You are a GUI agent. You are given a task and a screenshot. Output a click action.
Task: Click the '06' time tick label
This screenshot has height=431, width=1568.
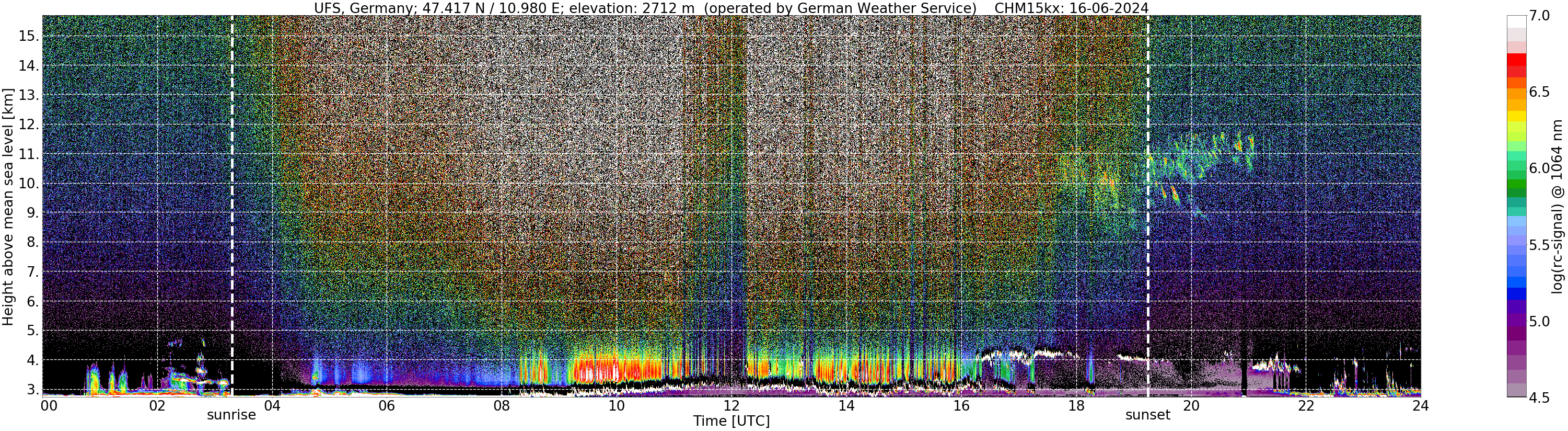coord(387,406)
